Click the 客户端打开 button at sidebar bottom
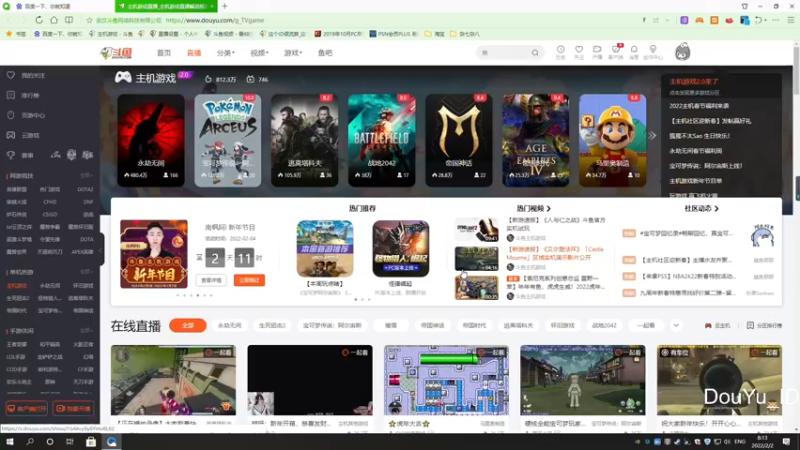The image size is (800, 450). coord(27,408)
